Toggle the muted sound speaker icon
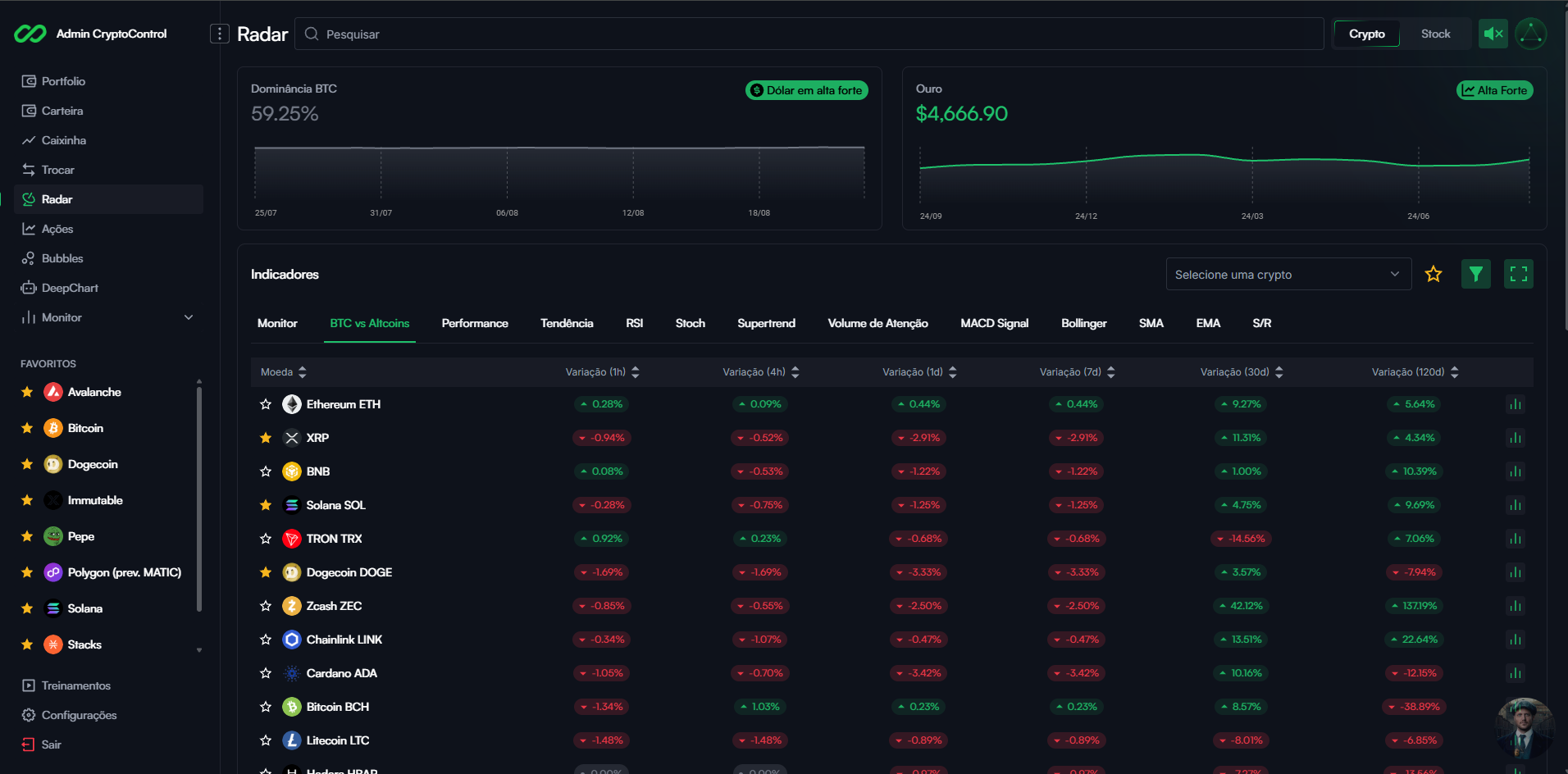The height and width of the screenshot is (774, 1568). 1493,34
